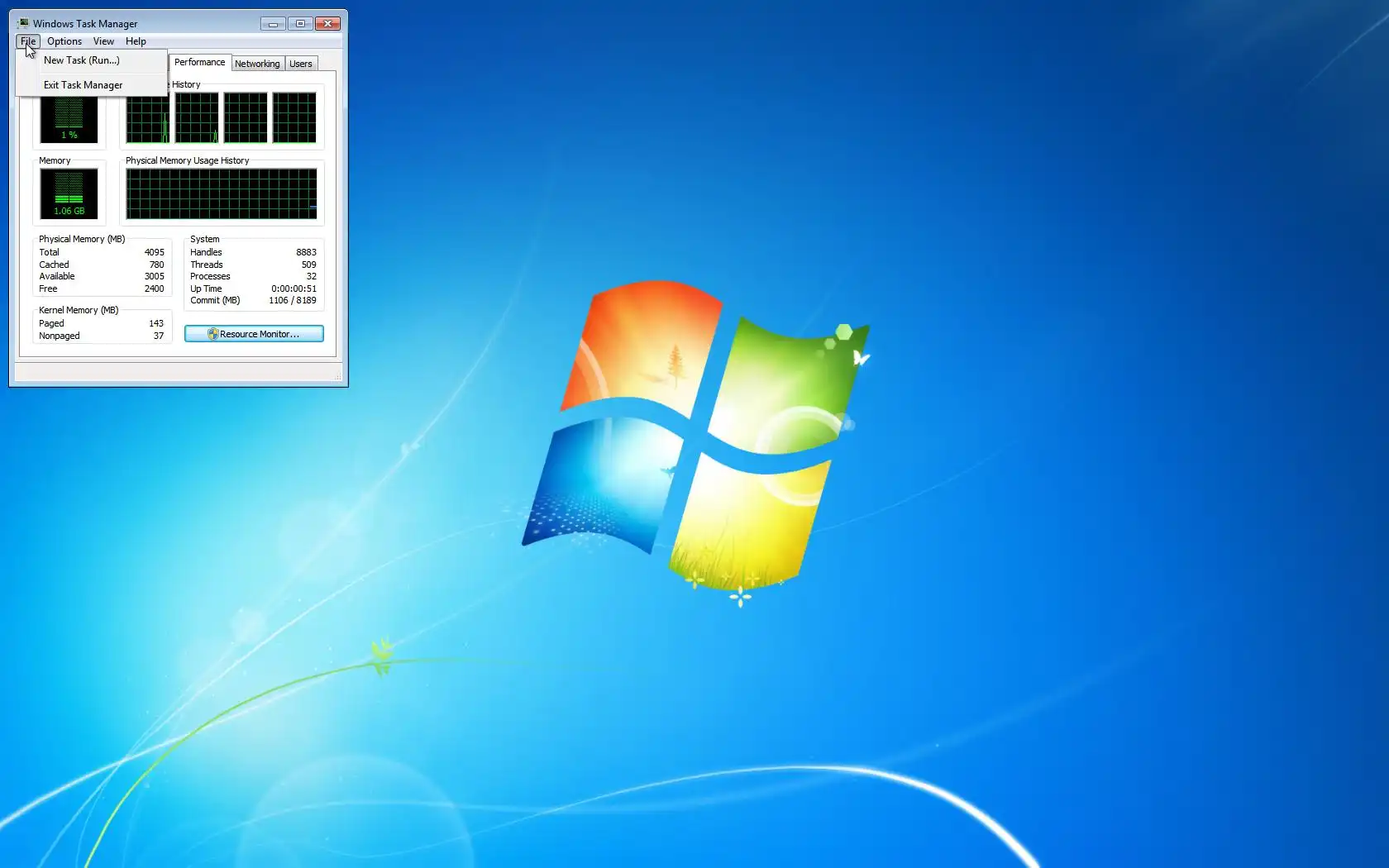
Task: Click the Physical Memory Usage History graph
Action: [x=222, y=193]
